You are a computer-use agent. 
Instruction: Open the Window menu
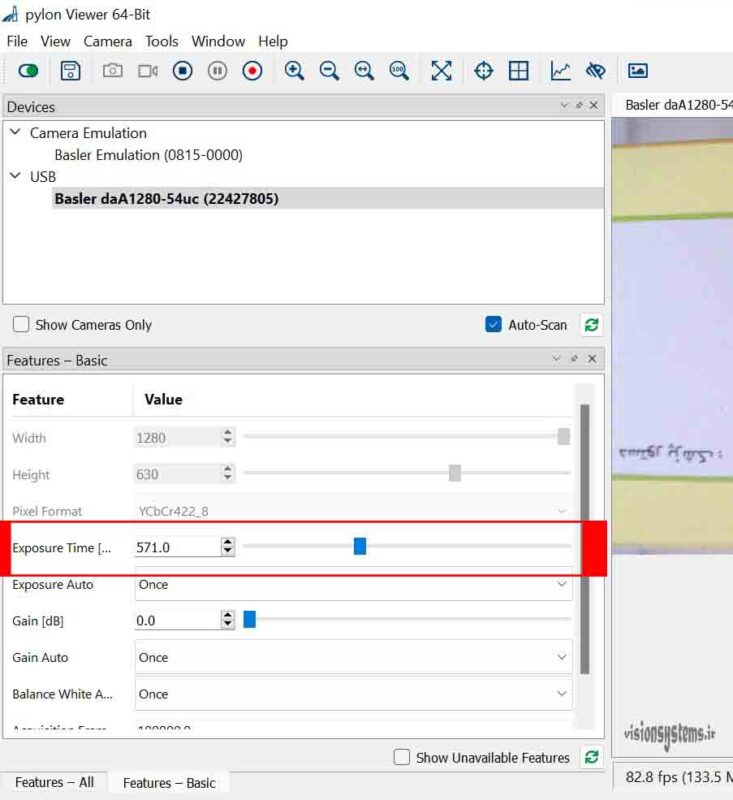click(x=218, y=41)
